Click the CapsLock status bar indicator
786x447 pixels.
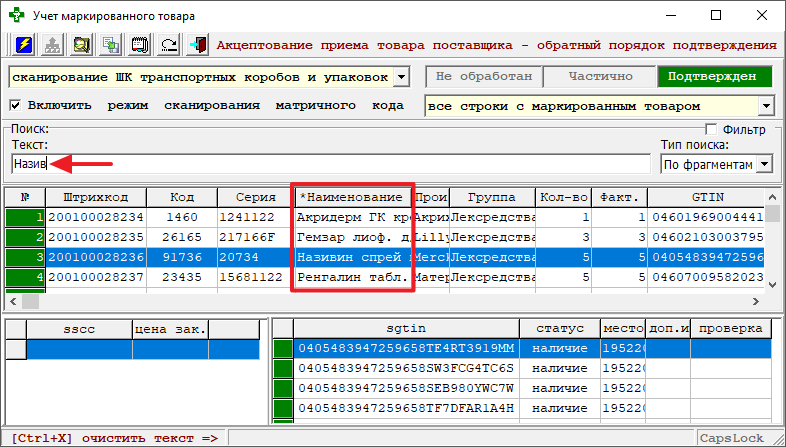click(x=732, y=438)
